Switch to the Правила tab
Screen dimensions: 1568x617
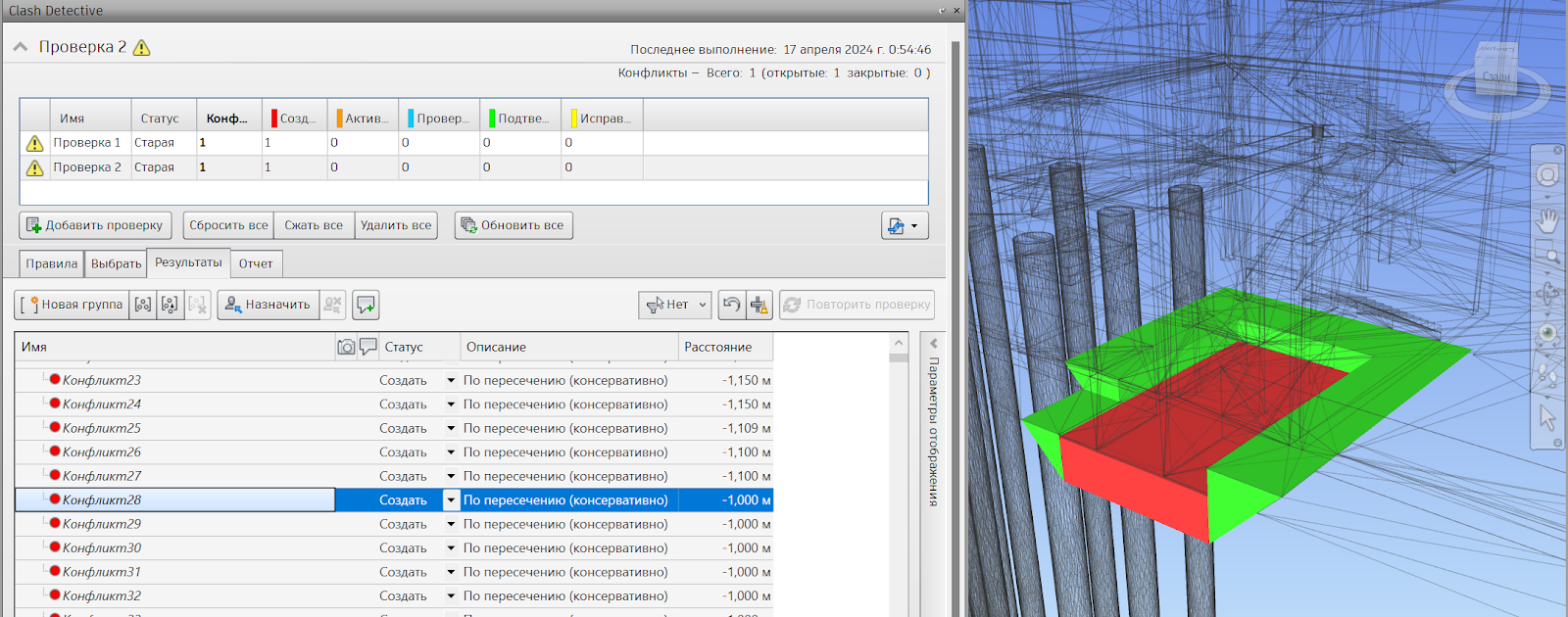pos(52,263)
